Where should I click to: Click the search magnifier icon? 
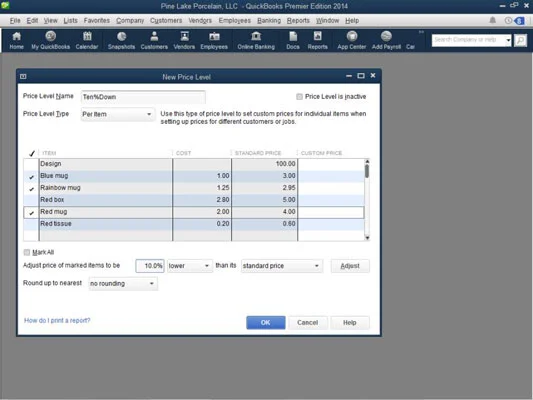click(520, 40)
